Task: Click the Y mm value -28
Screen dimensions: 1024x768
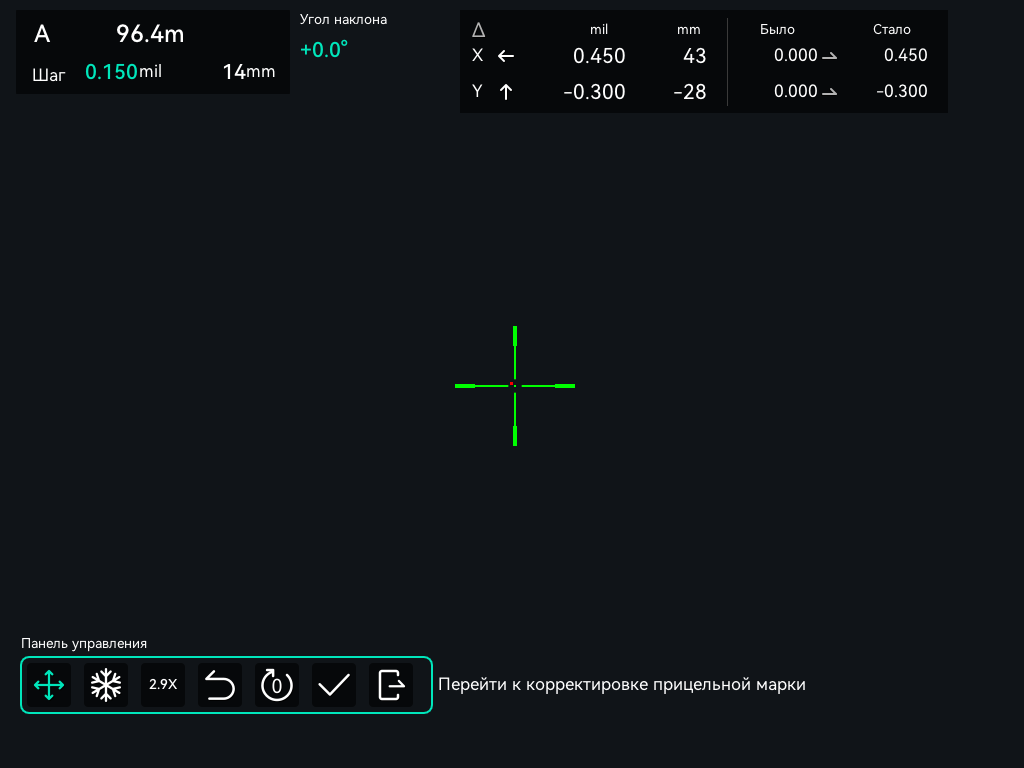Action: pyautogui.click(x=690, y=92)
